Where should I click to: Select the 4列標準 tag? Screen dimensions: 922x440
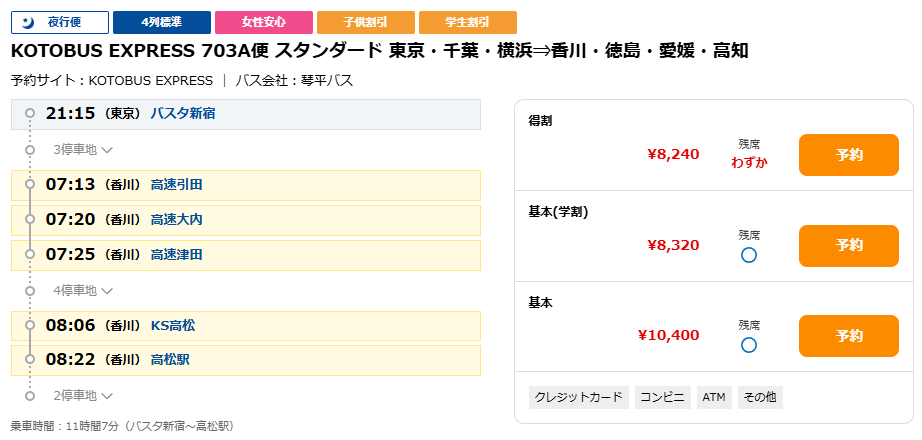pos(162,22)
